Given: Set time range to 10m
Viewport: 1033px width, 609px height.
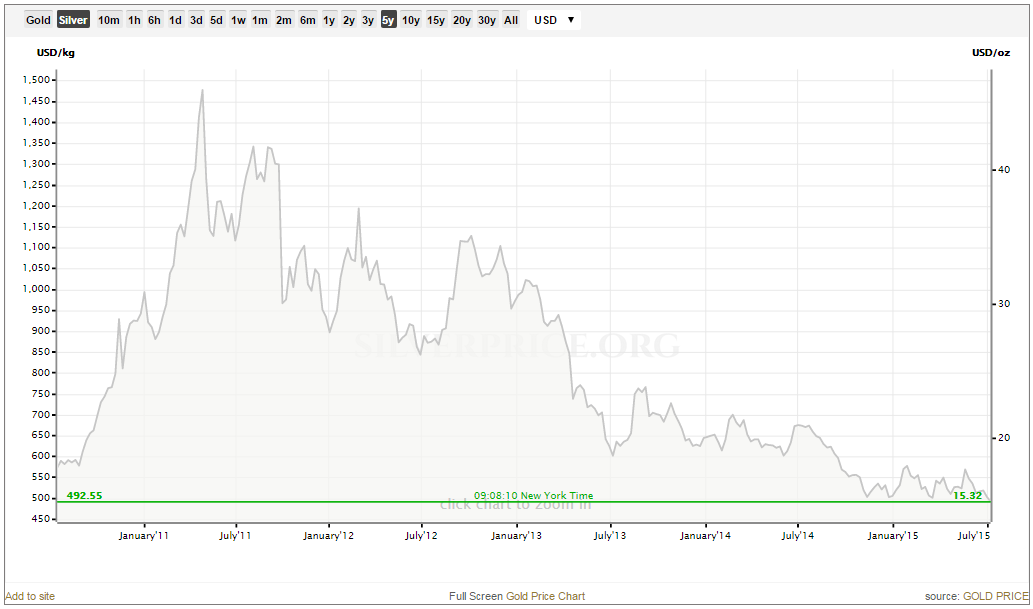Looking at the screenshot, I should [x=109, y=20].
